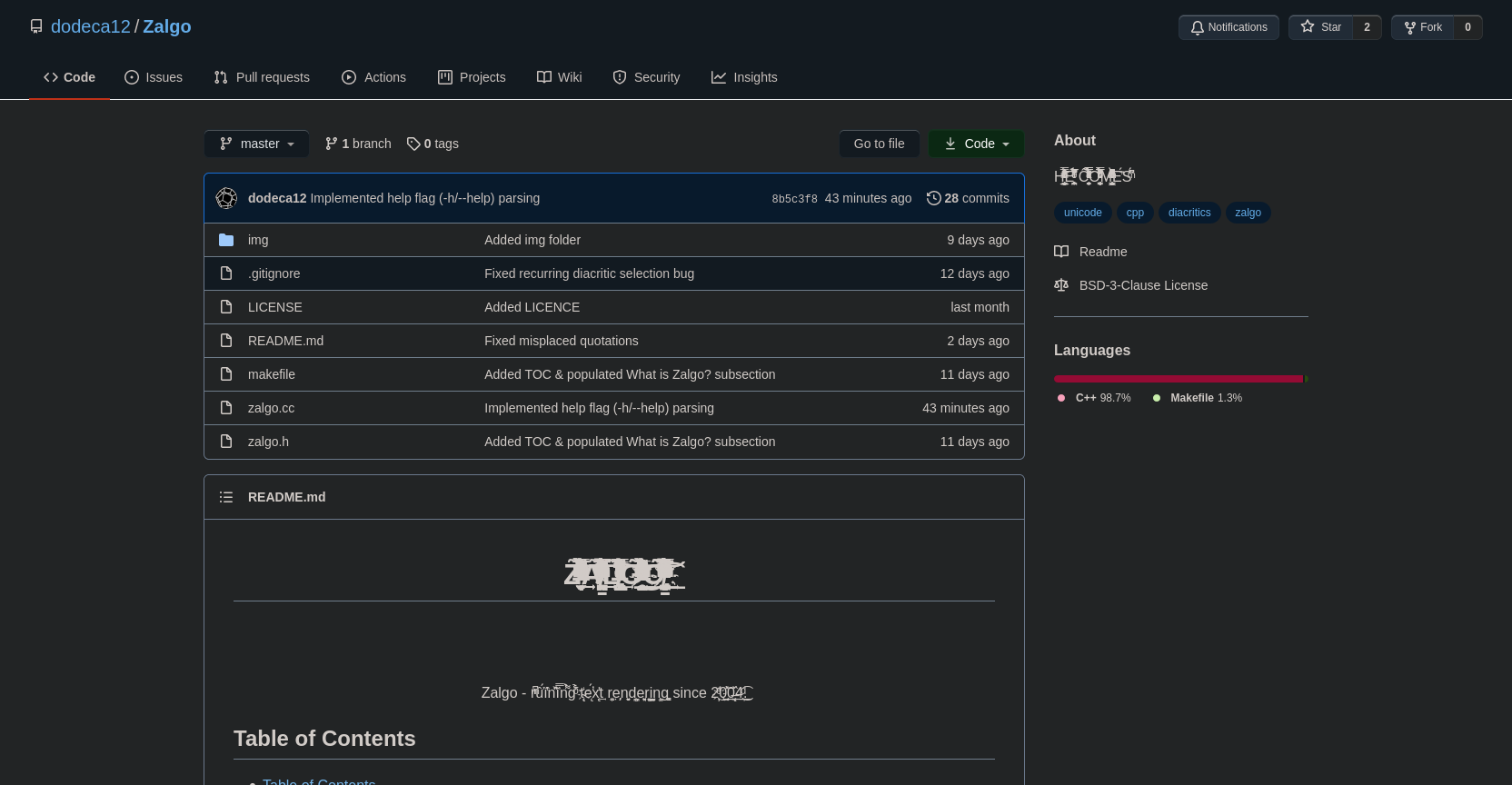Viewport: 1512px width, 785px height.
Task: View the fork count of 0
Action: (1467, 27)
